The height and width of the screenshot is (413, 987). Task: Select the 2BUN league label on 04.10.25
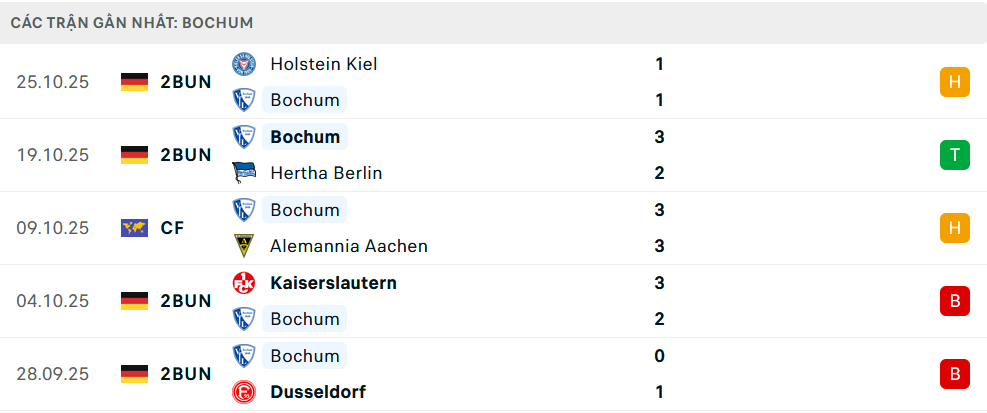[x=186, y=301]
